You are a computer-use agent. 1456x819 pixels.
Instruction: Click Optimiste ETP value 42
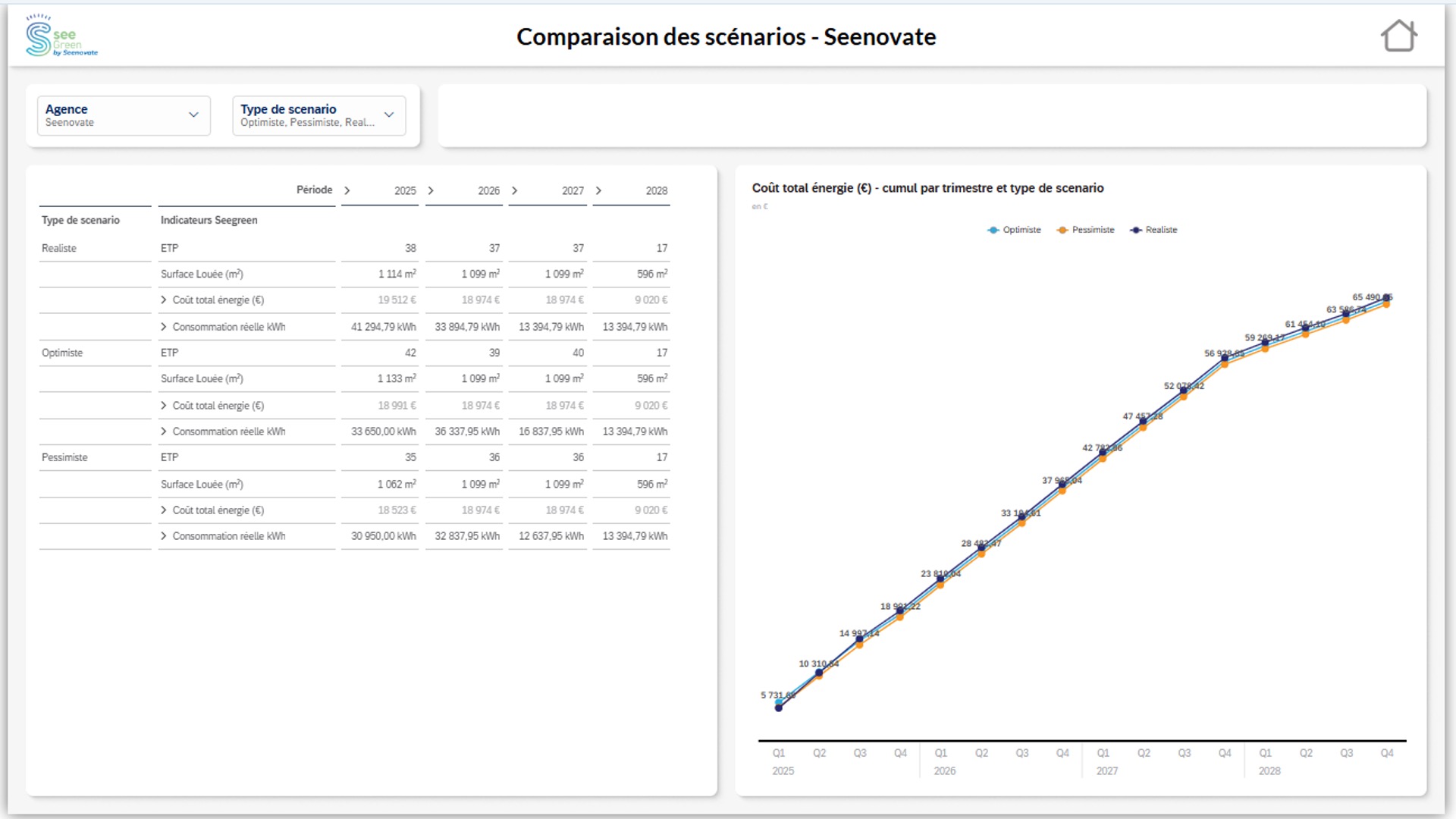coord(410,353)
